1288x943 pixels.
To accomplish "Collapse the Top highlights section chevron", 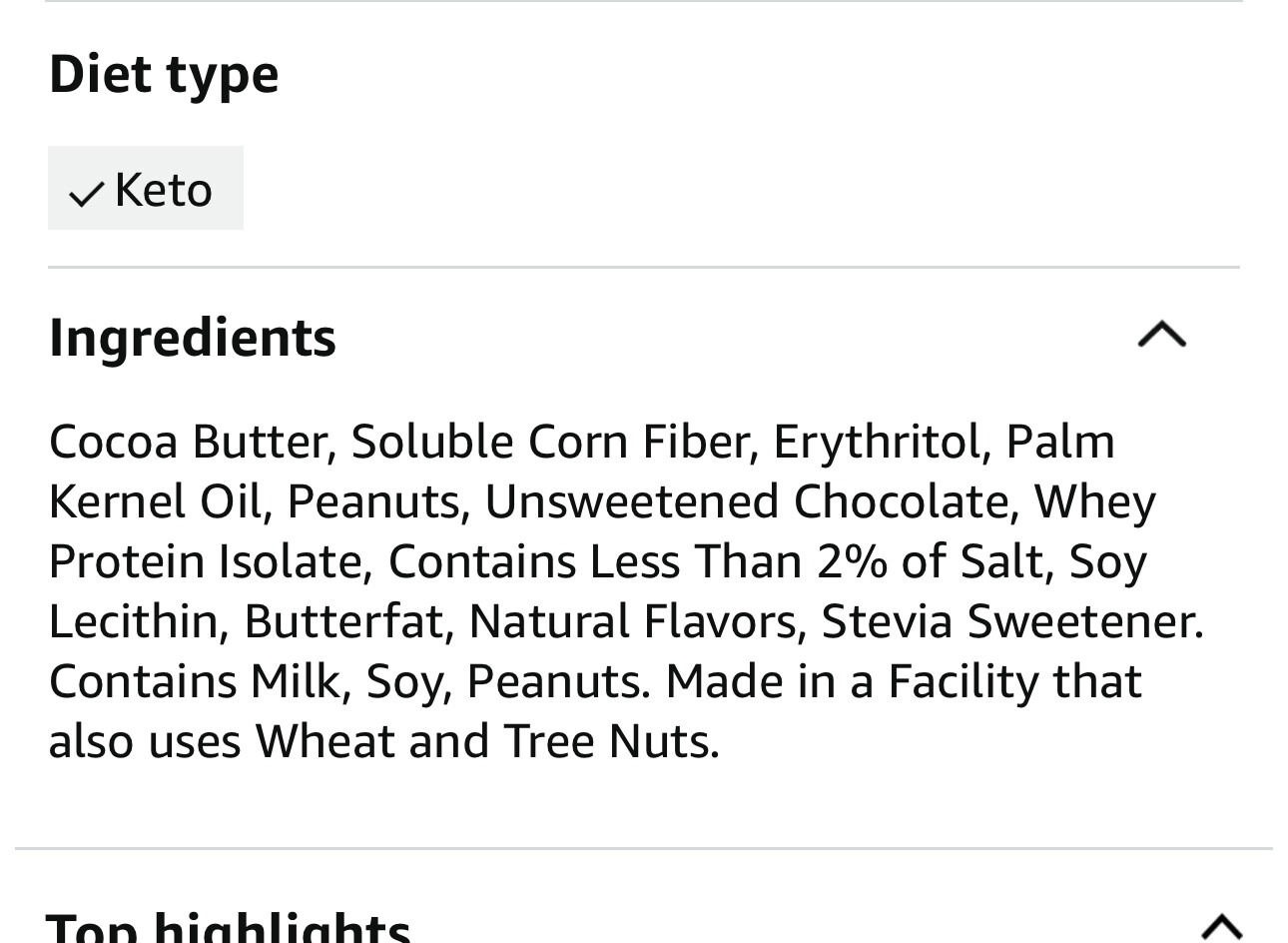I will click(x=1221, y=926).
